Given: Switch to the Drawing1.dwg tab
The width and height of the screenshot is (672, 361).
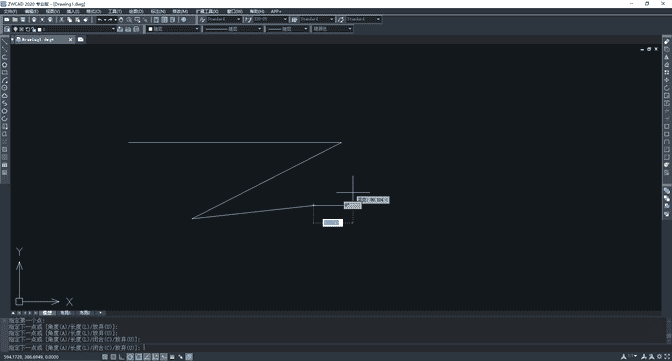Looking at the screenshot, I should point(42,39).
